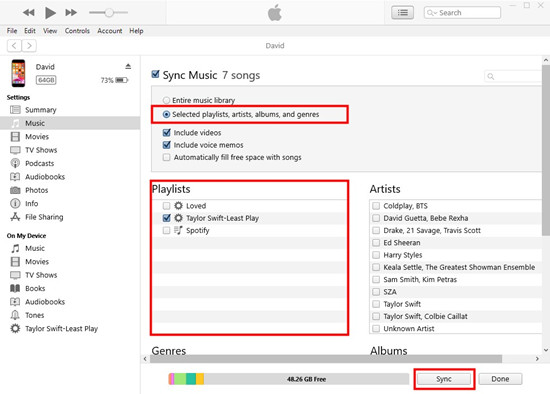Check David Guetta, Bebe Rexha checkbox

pyautogui.click(x=376, y=218)
